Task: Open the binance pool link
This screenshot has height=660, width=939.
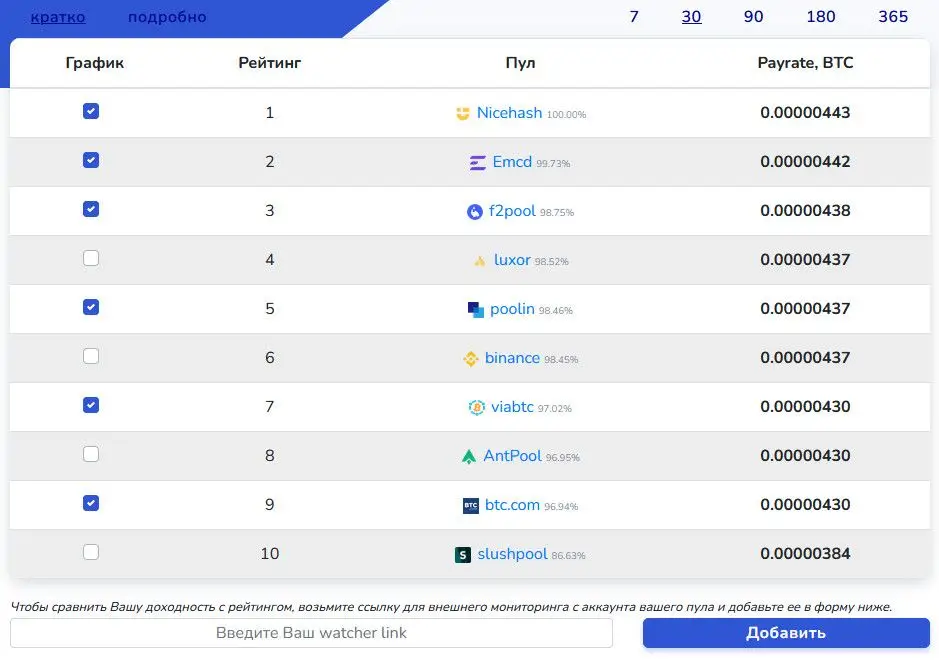Action: tap(512, 358)
